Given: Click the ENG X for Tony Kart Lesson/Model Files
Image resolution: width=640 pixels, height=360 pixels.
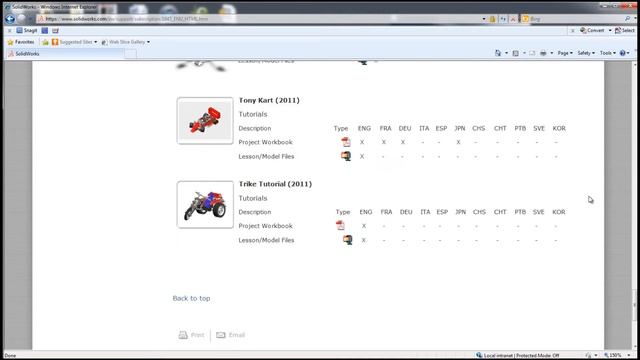Looking at the screenshot, I should (x=362, y=157).
